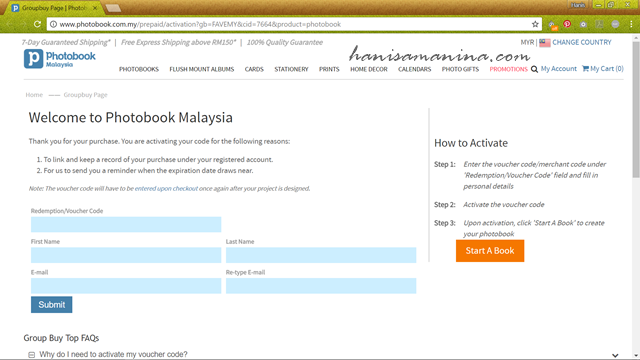Click the 'Welcome to Photobook Malaysia' heading

[131, 118]
